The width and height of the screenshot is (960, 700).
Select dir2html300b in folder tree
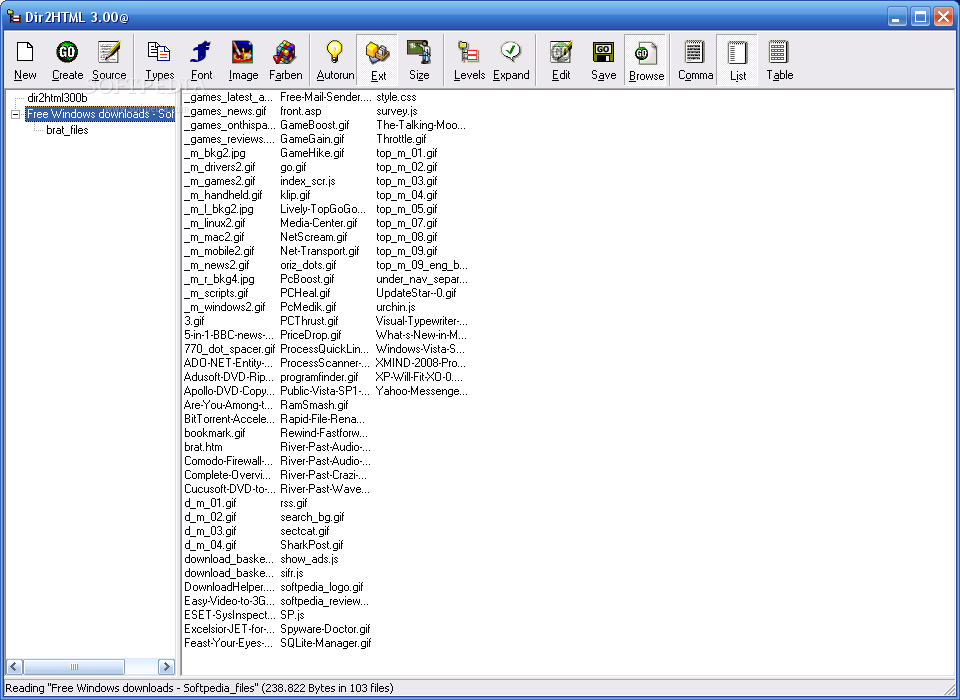click(x=57, y=98)
